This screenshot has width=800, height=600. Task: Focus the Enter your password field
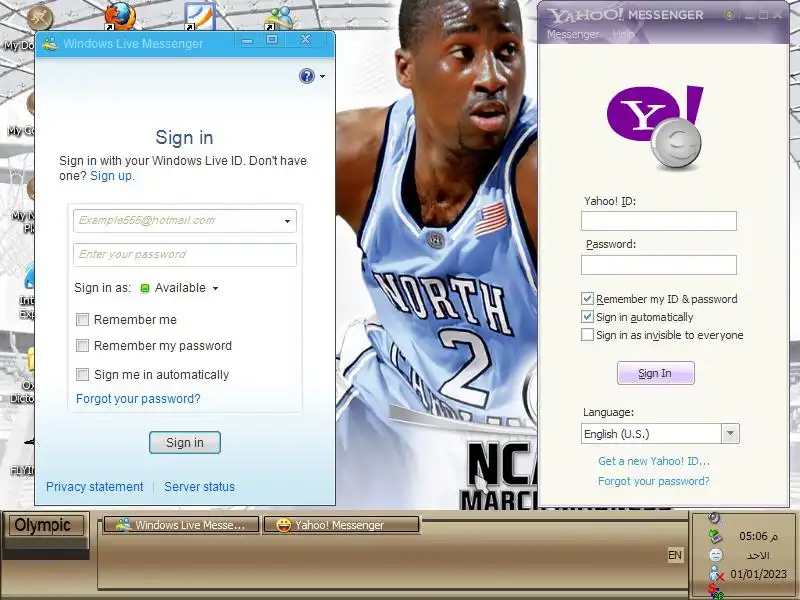click(185, 255)
